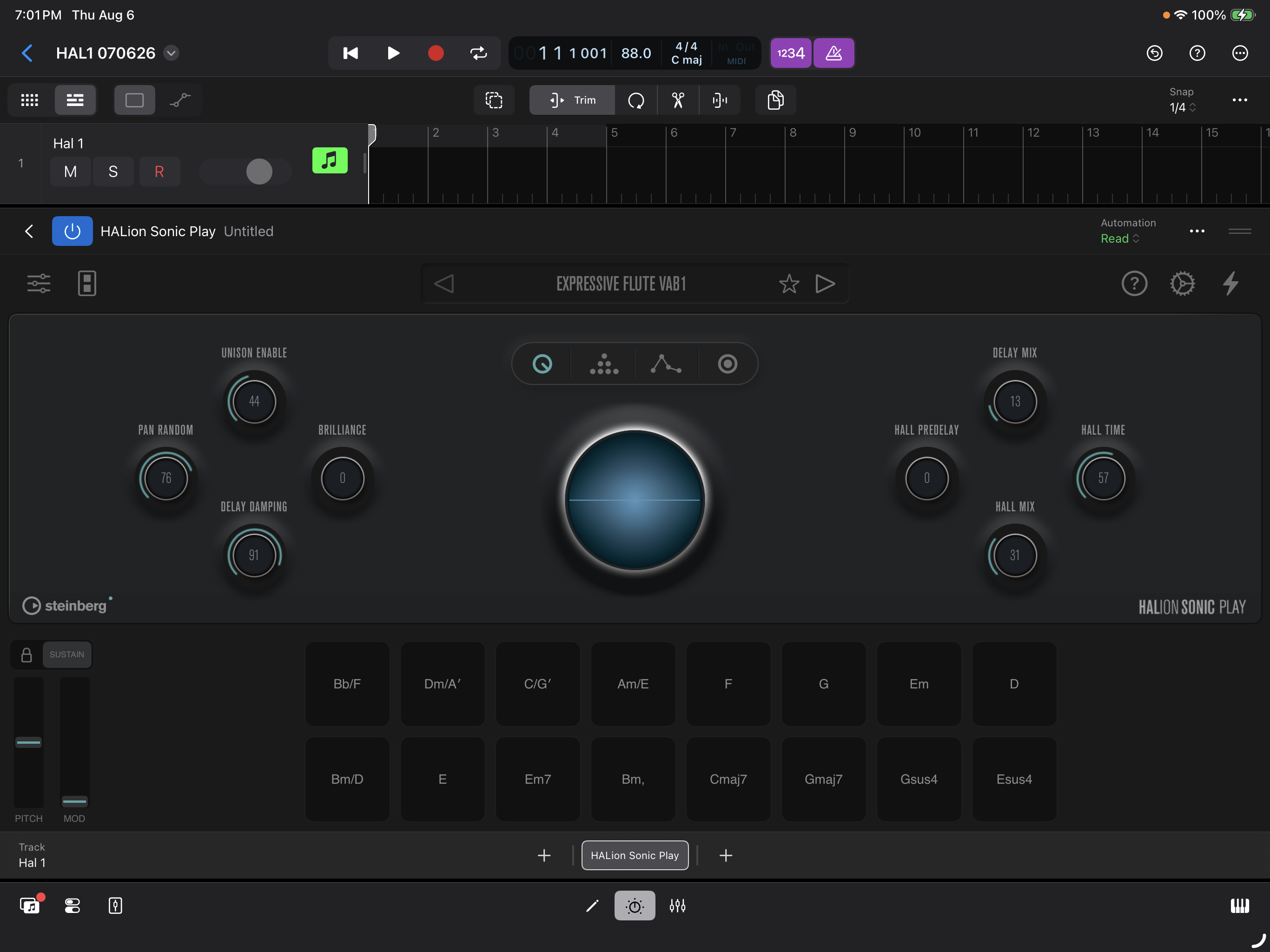This screenshot has height=952, width=1270.
Task: Add a plugin before HALion Sonic Play
Action: tap(544, 855)
